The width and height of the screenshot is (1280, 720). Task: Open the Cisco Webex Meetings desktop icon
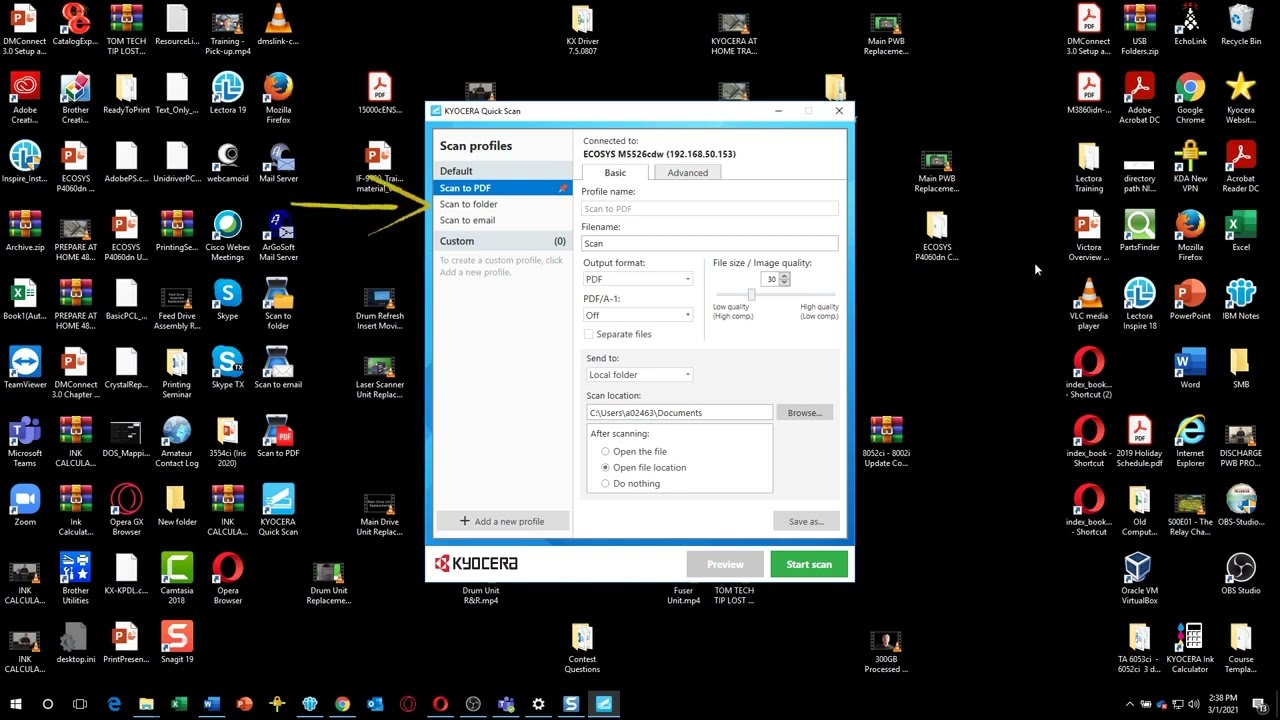tap(228, 236)
